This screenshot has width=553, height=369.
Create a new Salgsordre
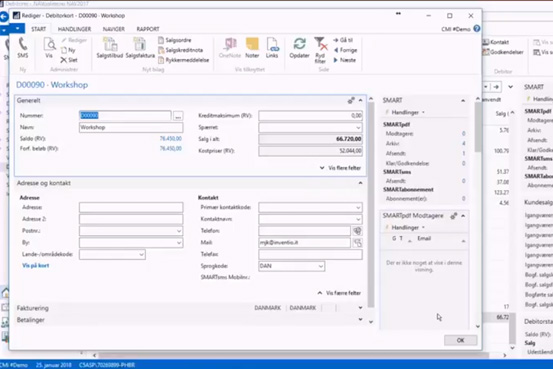point(175,40)
